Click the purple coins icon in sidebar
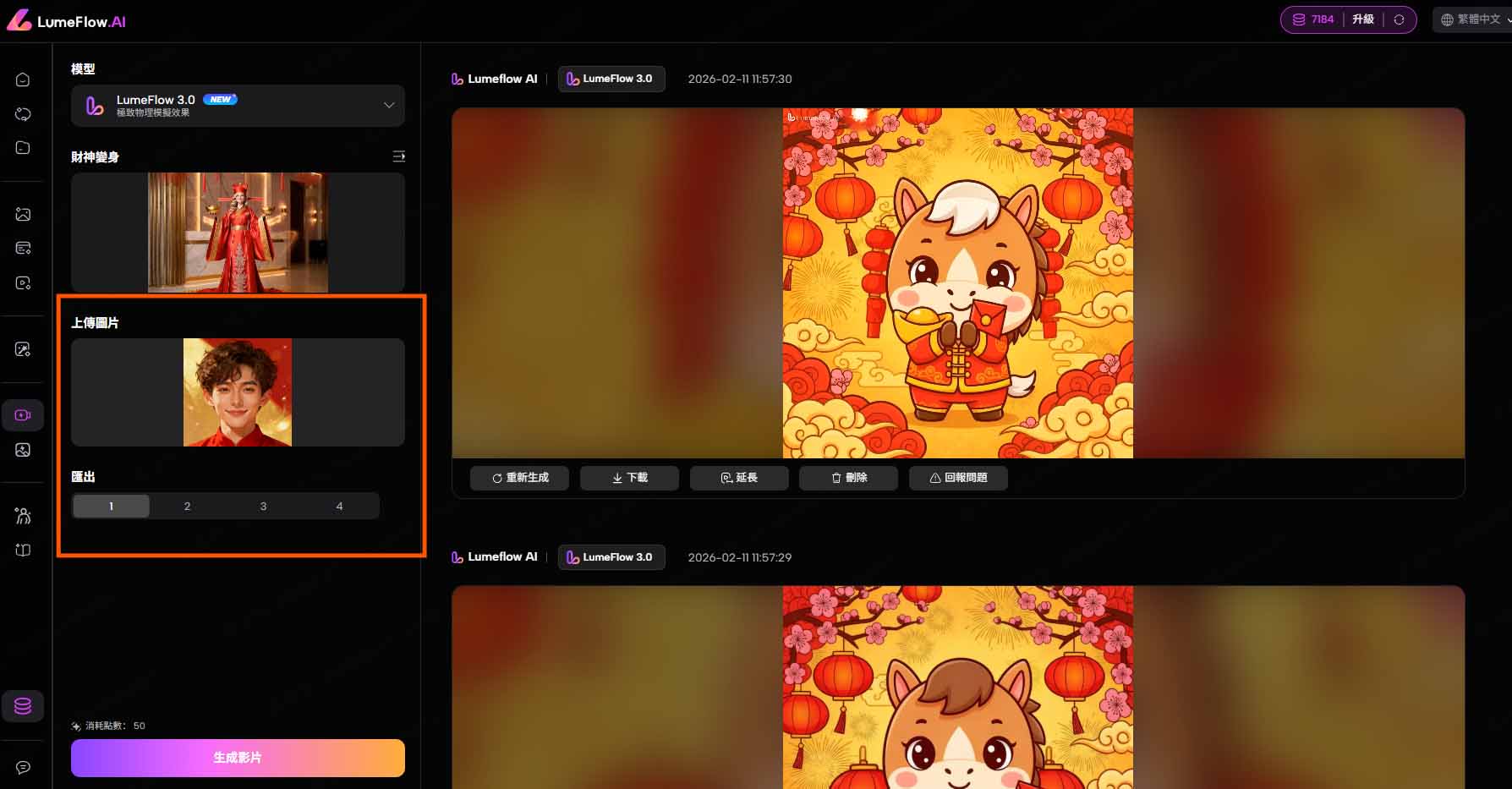 coord(23,705)
